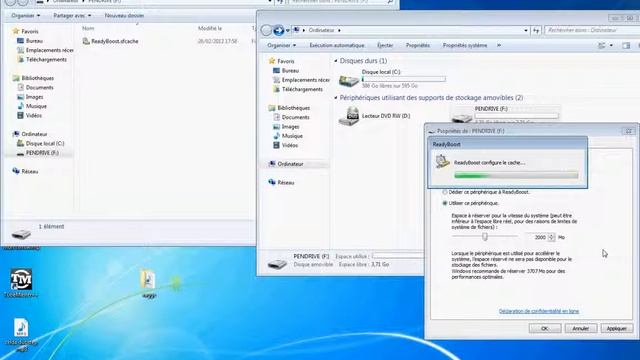Select PENDRIVE (F:) in left window tree
This screenshot has width=640, height=360.
pyautogui.click(x=38, y=153)
